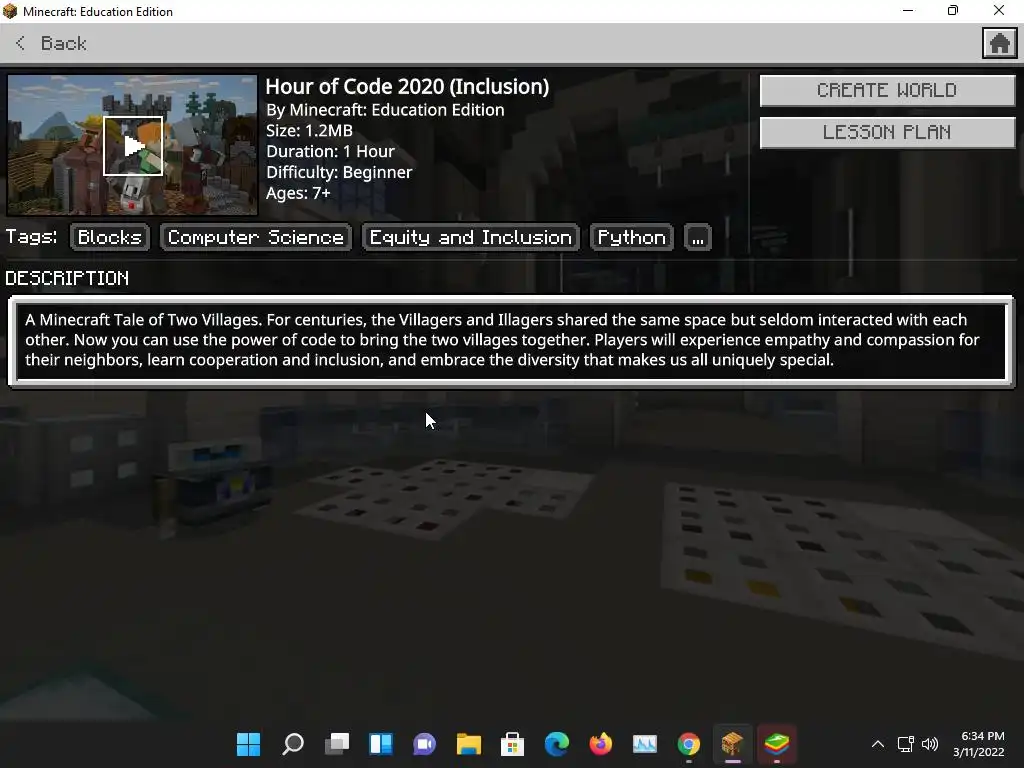
Task: Switch to Minecraft Education Edition taskbar icon
Action: (732, 744)
